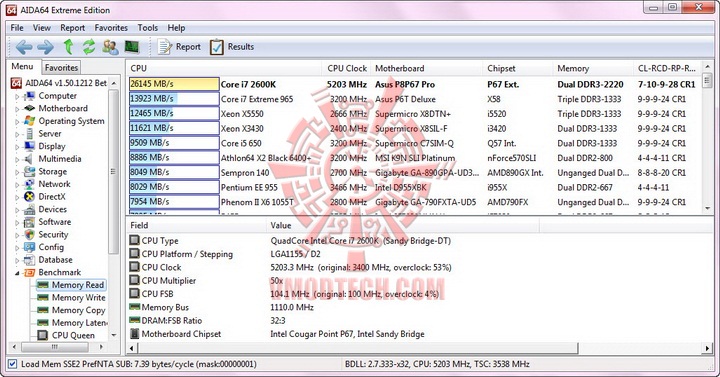Sort by the Motherboard column header
The image size is (720, 377).
tap(427, 68)
